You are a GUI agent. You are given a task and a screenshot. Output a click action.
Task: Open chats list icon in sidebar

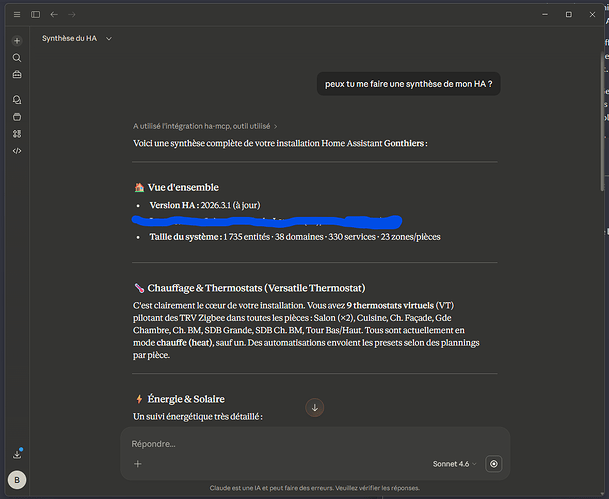click(17, 100)
